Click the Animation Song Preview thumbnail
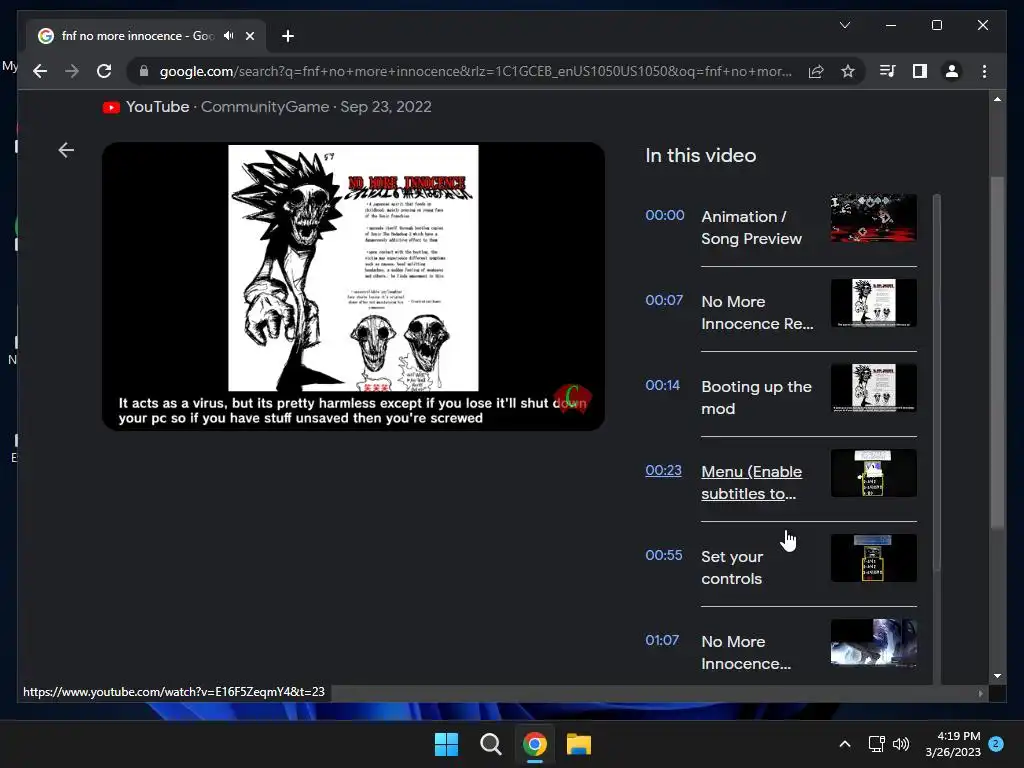The image size is (1024, 768). tap(874, 217)
